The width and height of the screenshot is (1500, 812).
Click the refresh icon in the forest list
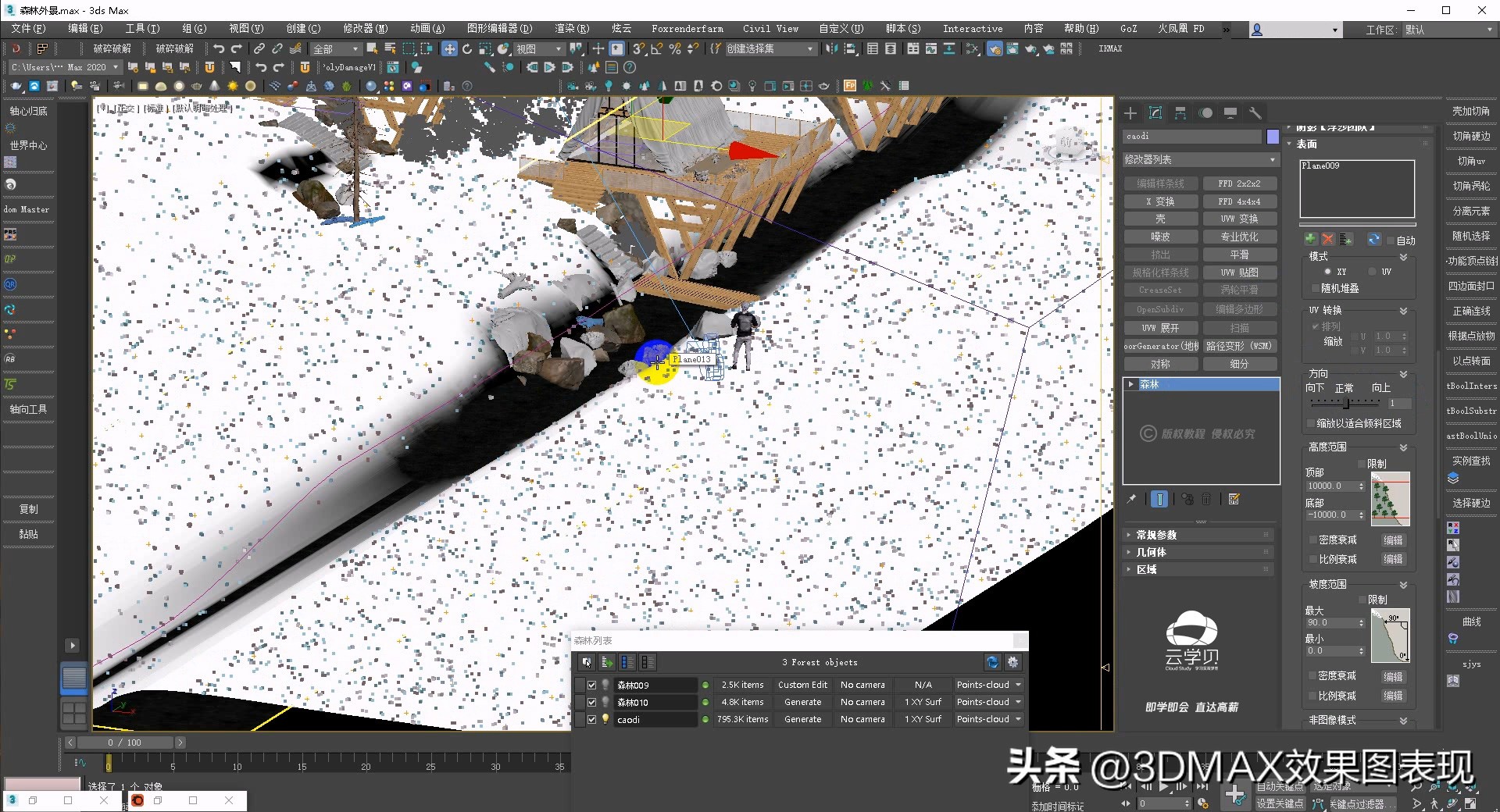(x=993, y=662)
